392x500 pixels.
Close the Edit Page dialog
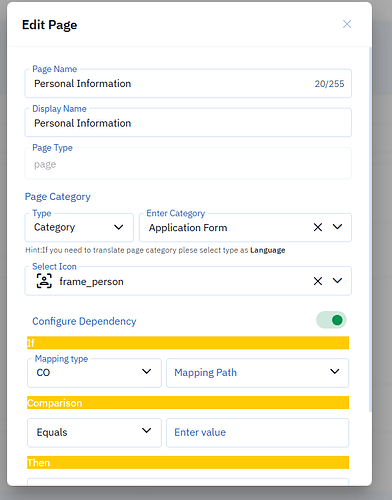tap(347, 24)
